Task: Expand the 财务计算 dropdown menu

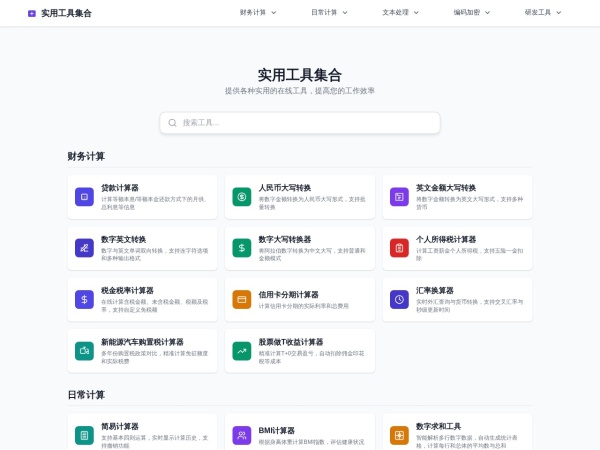Action: (x=258, y=13)
